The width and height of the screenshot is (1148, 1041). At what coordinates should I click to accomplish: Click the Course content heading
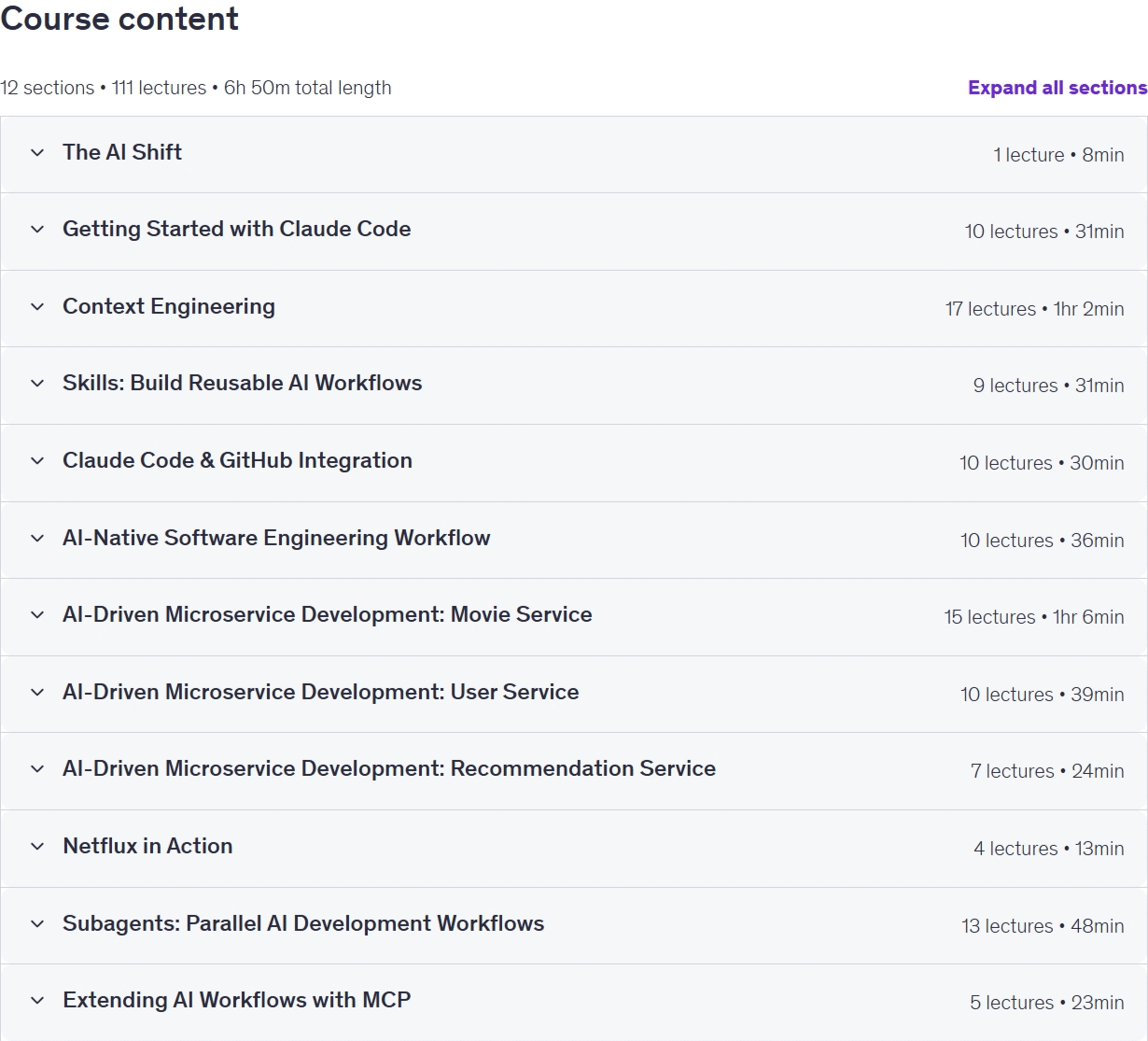(x=119, y=19)
